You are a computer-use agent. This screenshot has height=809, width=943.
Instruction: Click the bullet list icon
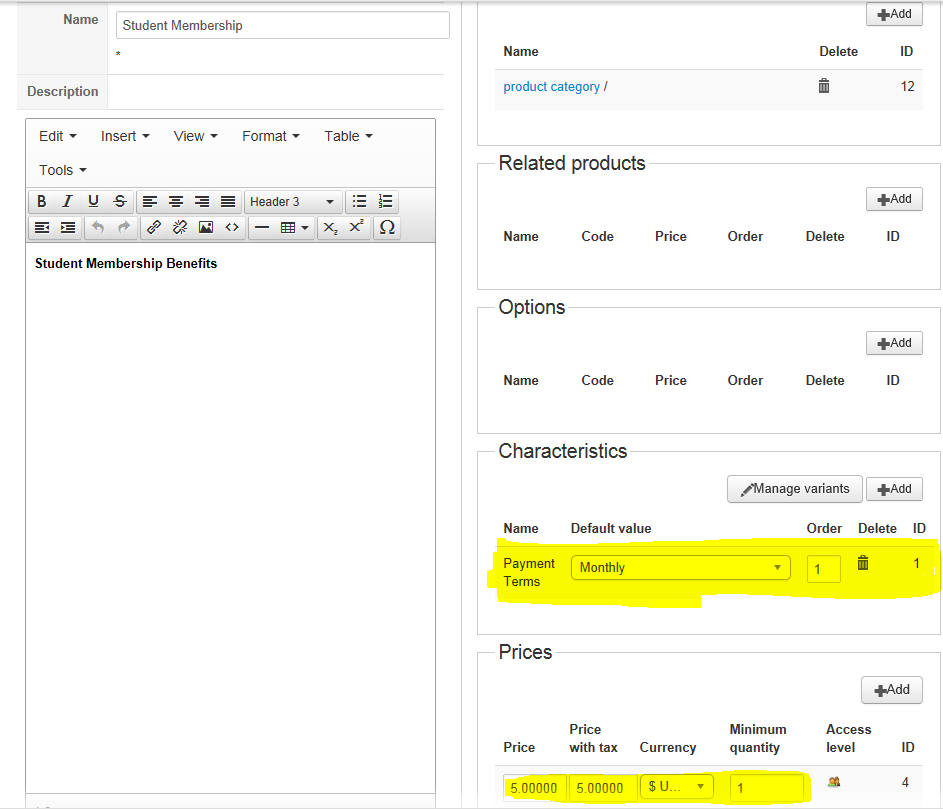click(360, 202)
